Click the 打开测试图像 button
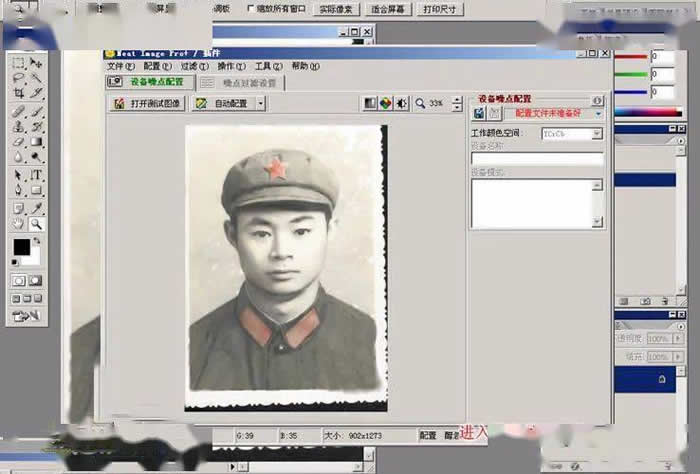Image resolution: width=700 pixels, height=474 pixels. 147,103
